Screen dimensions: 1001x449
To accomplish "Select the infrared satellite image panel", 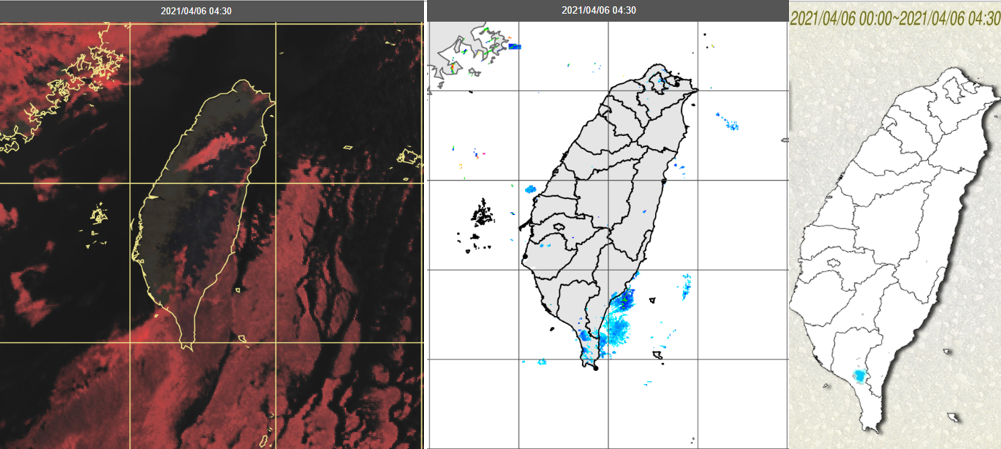I will point(212,235).
